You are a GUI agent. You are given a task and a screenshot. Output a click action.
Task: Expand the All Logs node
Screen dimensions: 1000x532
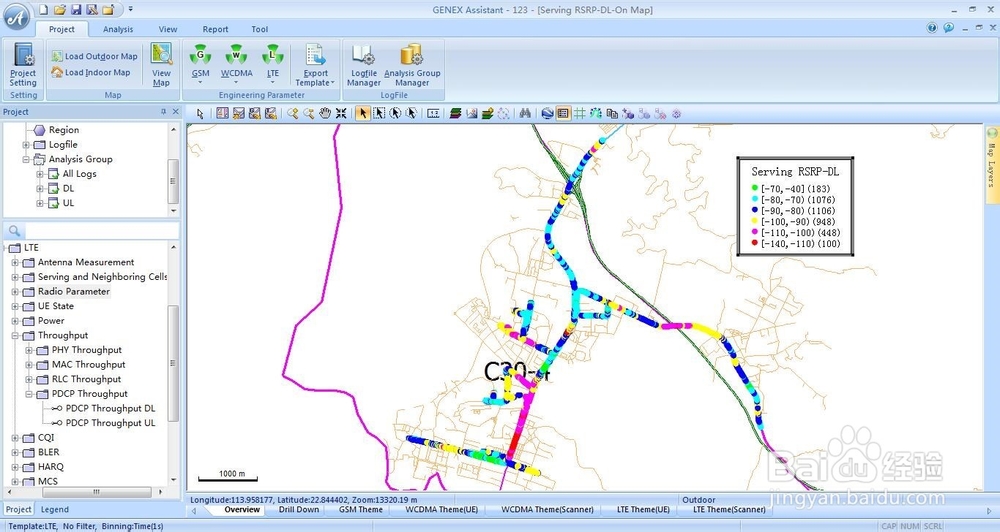(40, 174)
